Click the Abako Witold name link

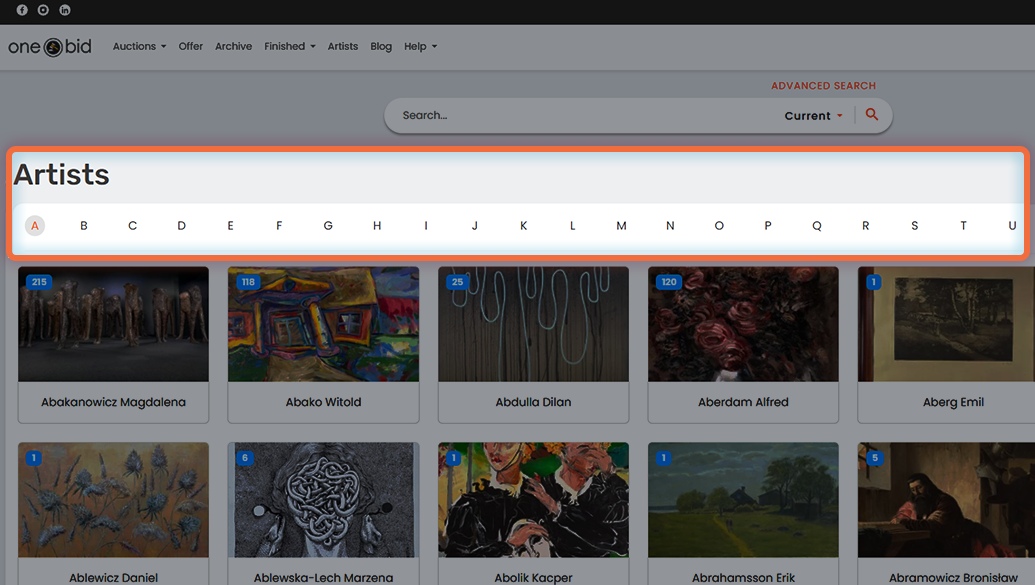tap(323, 402)
